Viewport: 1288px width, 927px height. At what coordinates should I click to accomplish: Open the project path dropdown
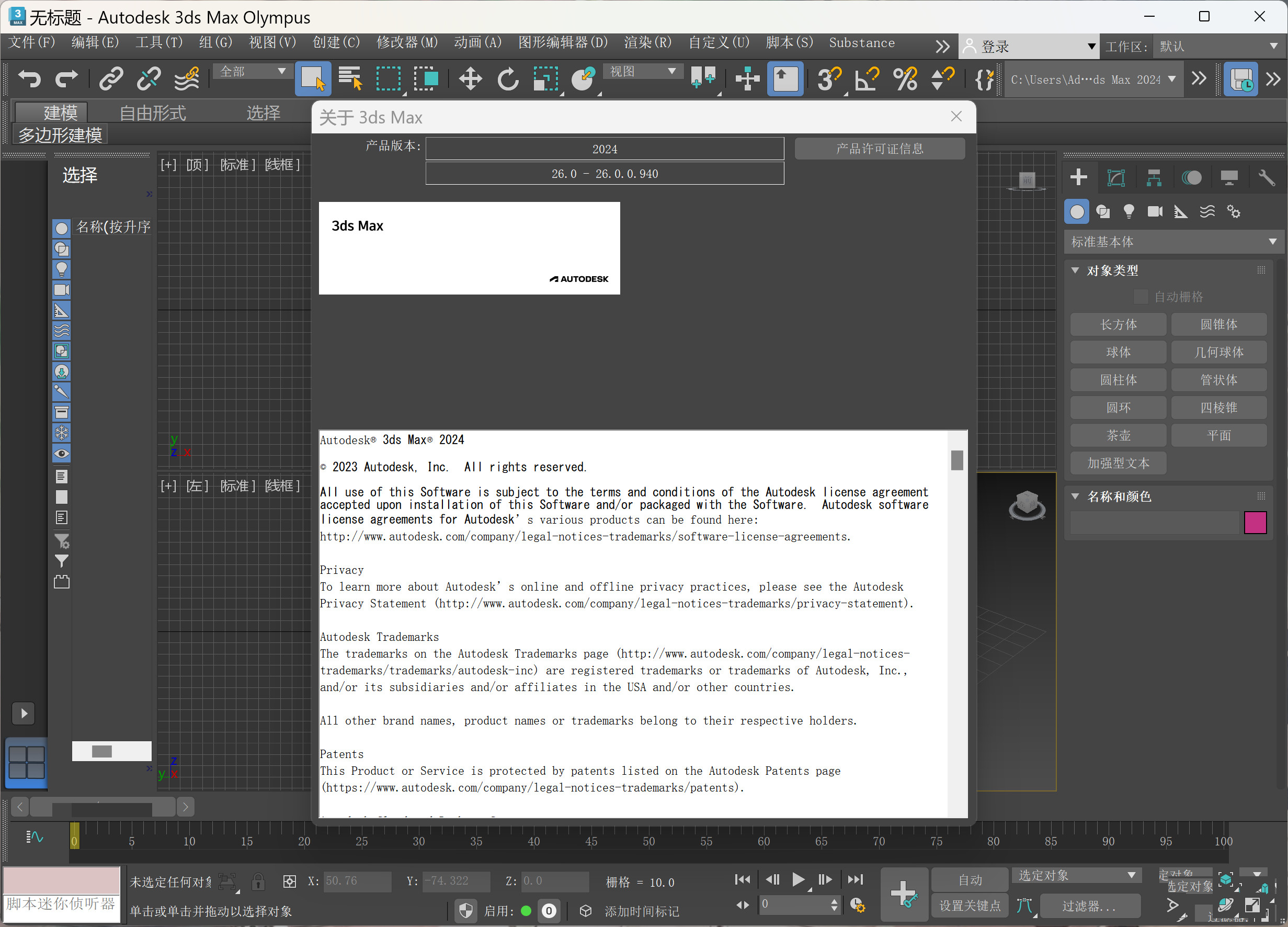(1093, 80)
